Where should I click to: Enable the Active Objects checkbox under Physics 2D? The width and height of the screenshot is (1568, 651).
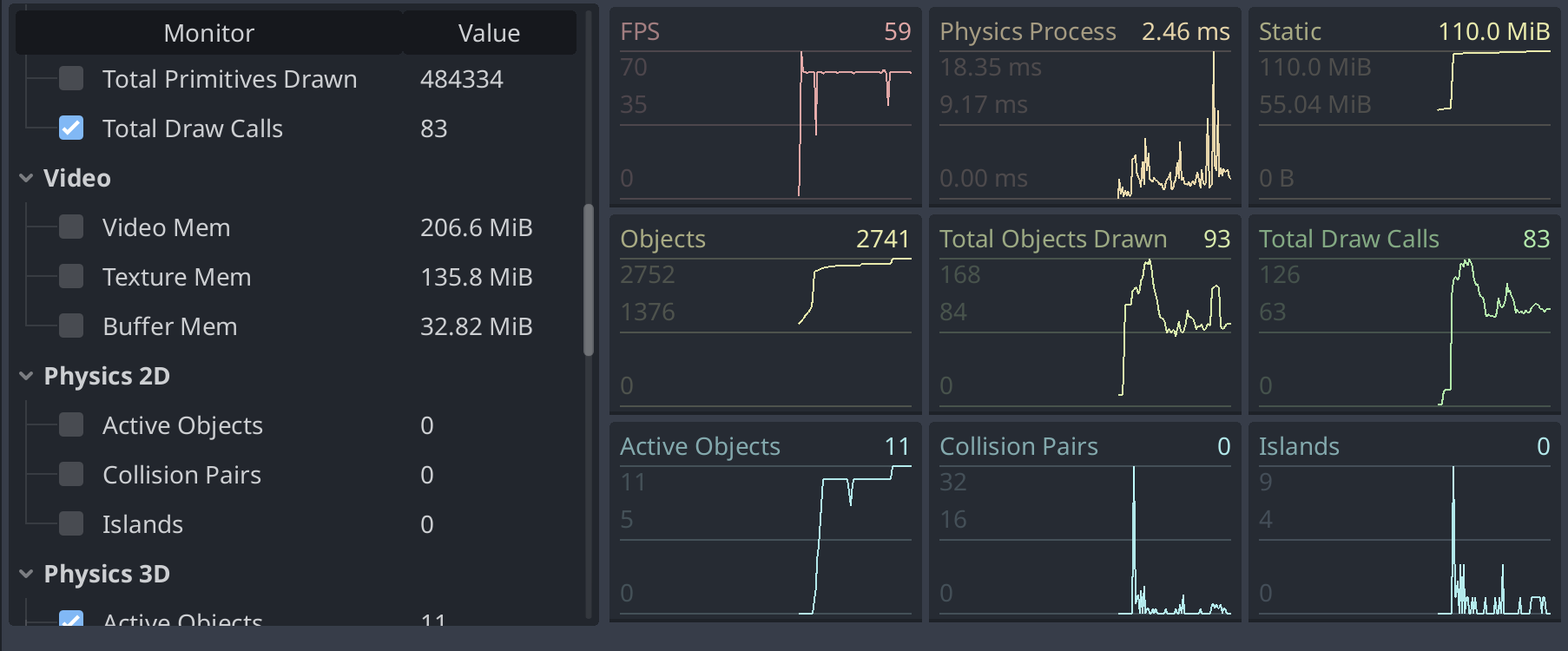[71, 425]
